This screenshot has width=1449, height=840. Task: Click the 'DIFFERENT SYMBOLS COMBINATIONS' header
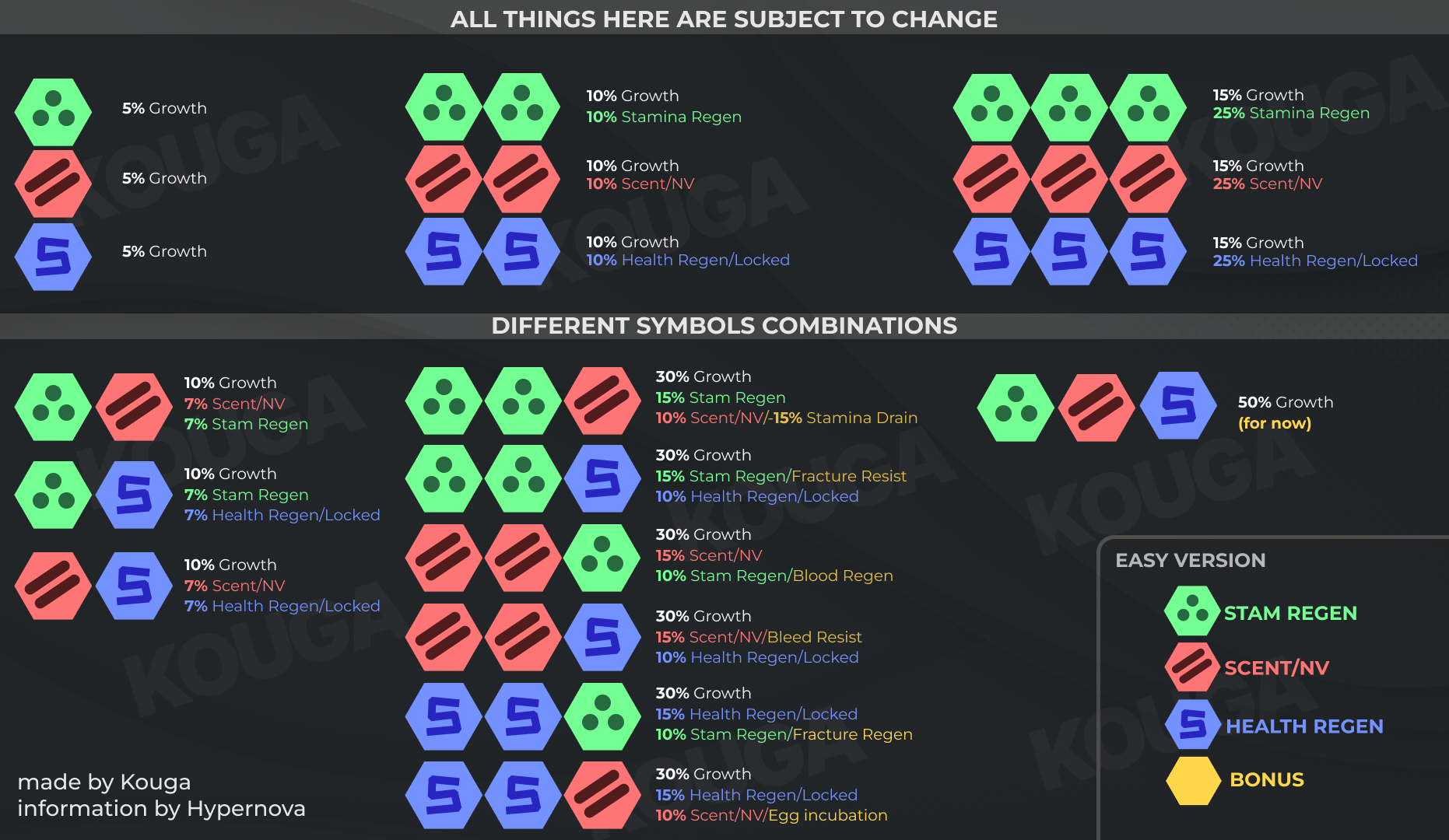click(x=724, y=326)
